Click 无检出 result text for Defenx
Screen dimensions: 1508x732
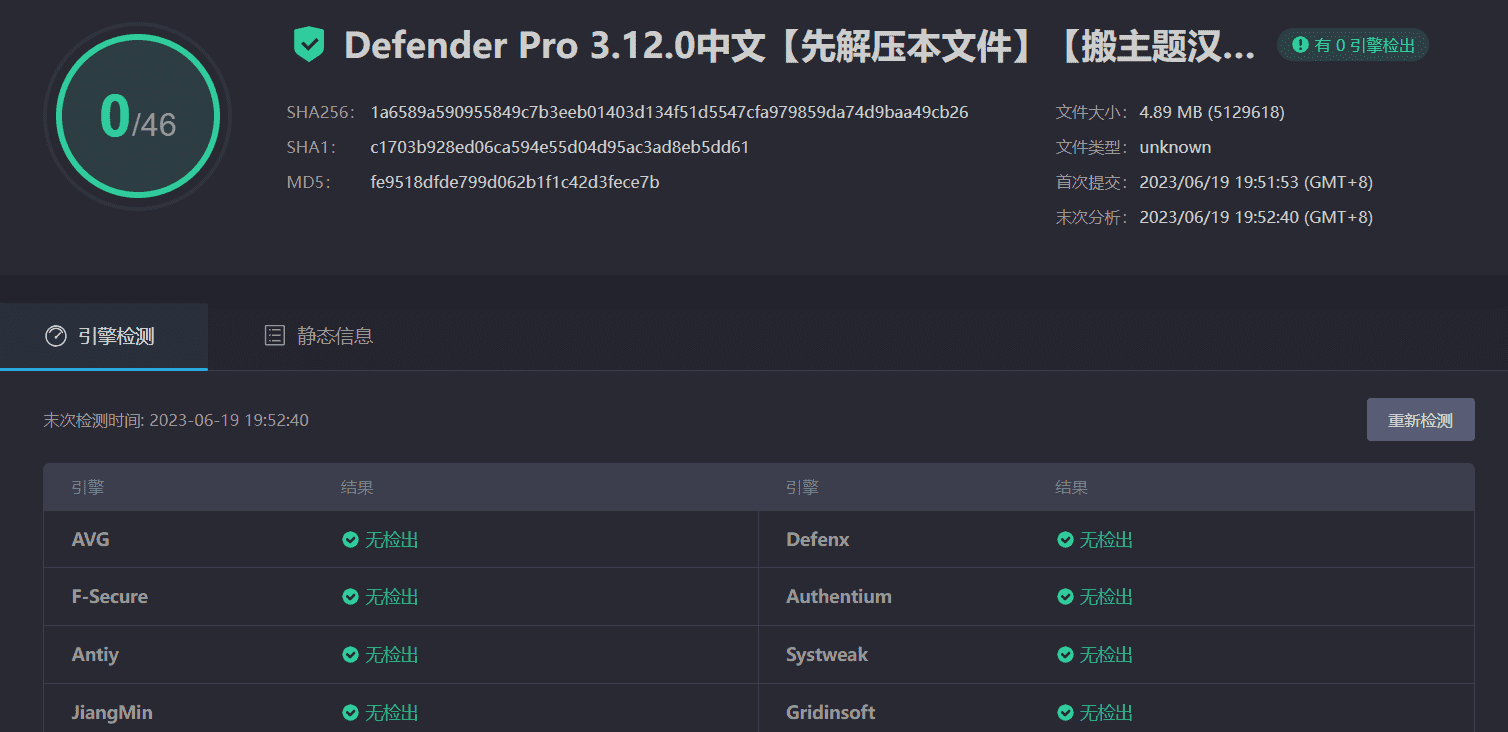click(x=1106, y=540)
